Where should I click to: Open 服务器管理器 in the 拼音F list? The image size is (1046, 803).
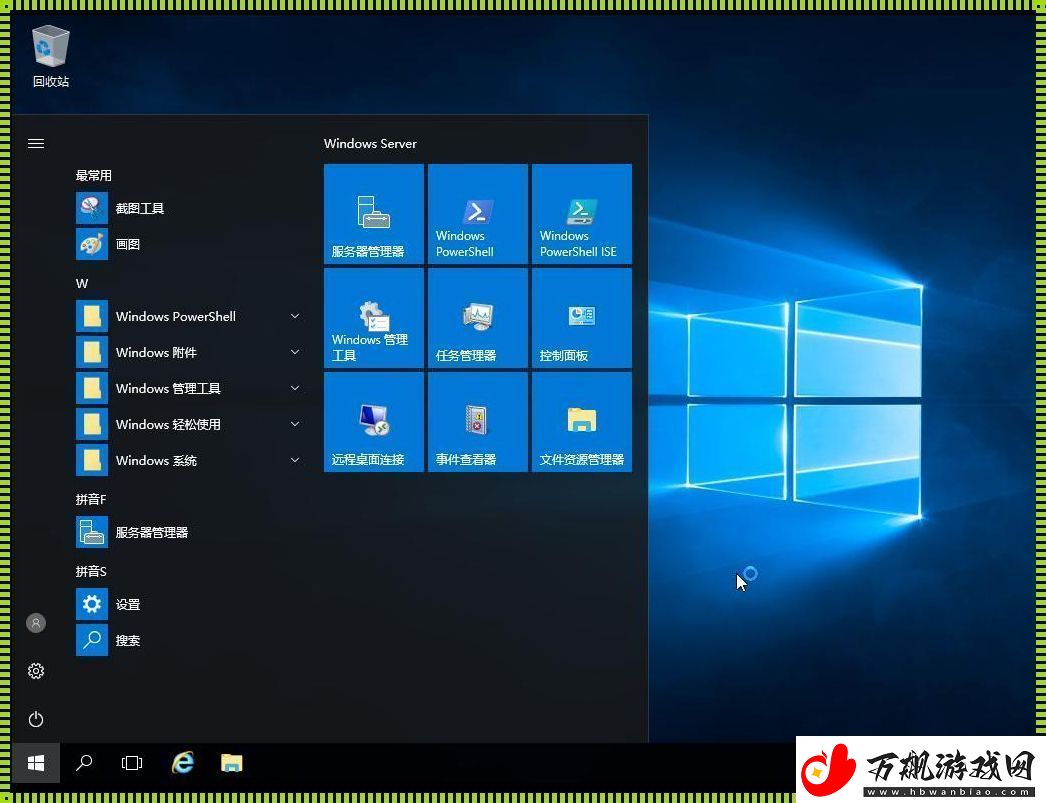point(189,532)
